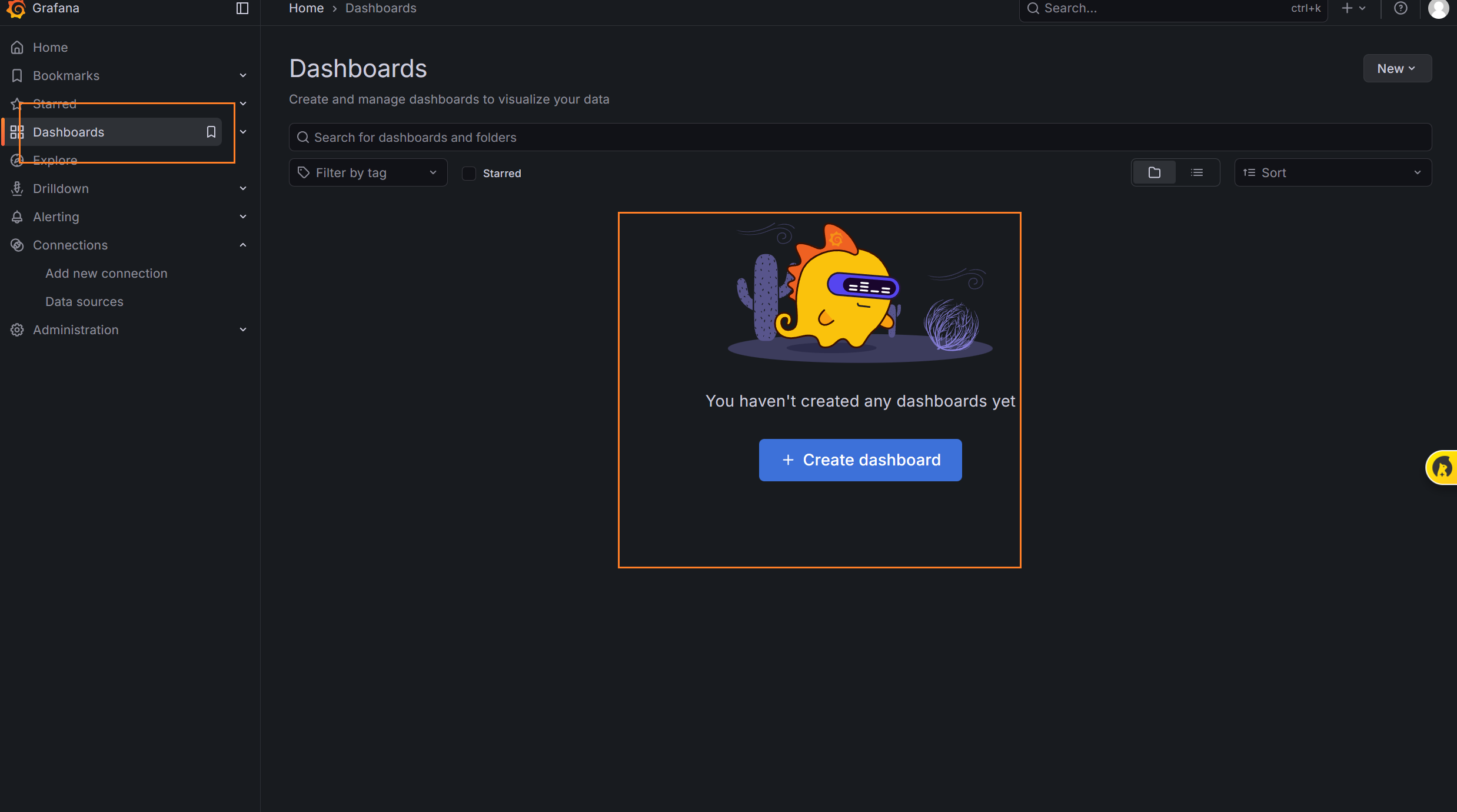Open the help question mark icon

1401,8
